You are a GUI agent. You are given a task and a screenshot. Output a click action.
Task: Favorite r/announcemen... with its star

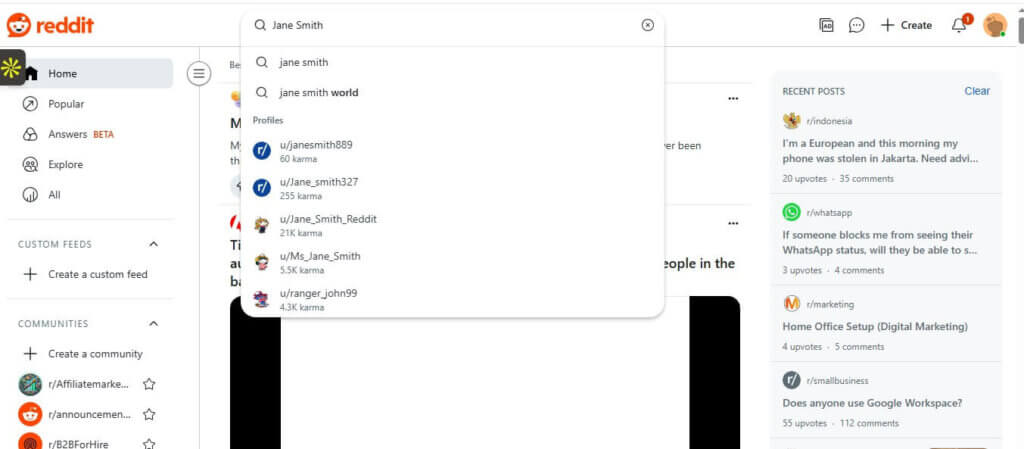[149, 414]
